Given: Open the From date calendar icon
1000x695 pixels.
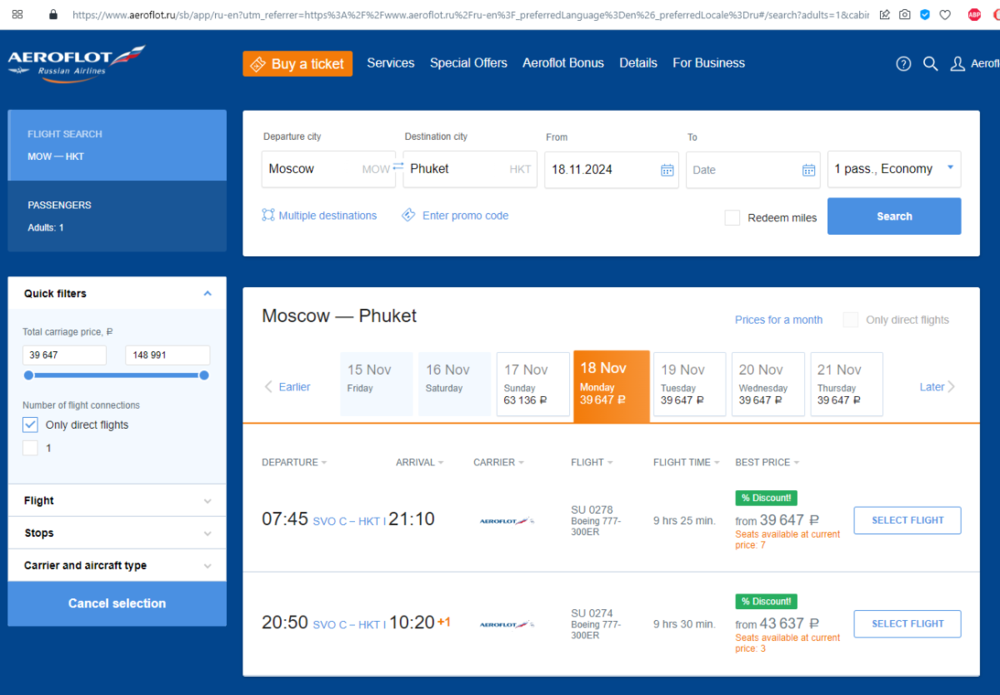Looking at the screenshot, I should 667,170.
